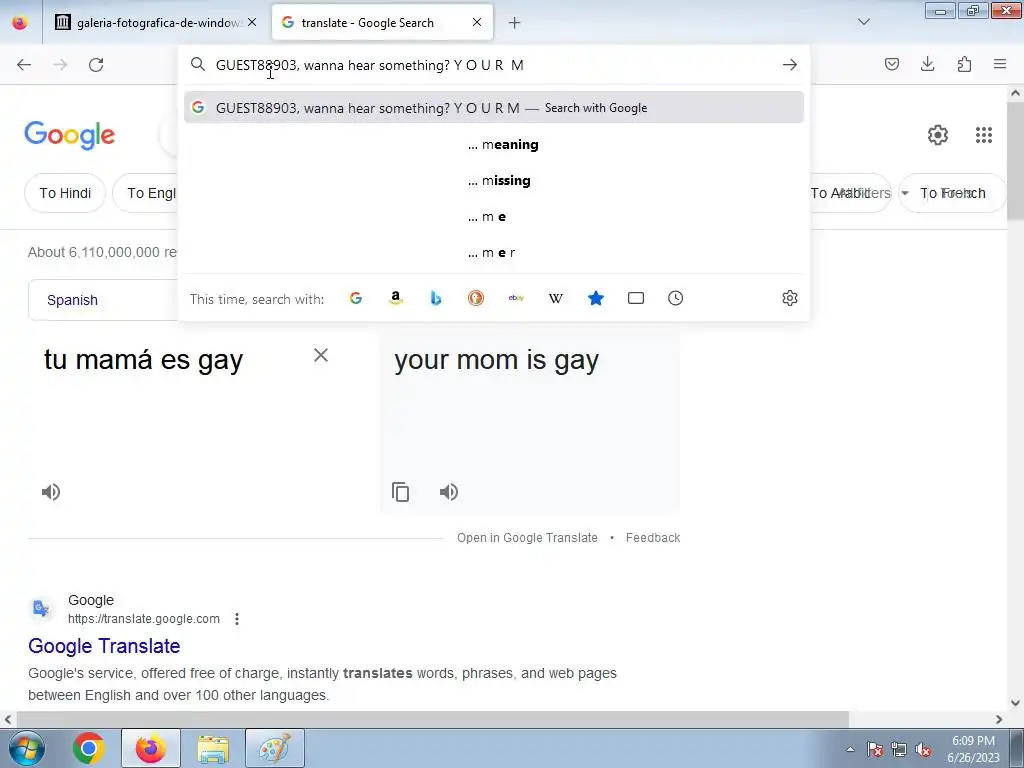This screenshot has height=768, width=1024.
Task: Open the muted volume tray icon
Action: [x=923, y=749]
